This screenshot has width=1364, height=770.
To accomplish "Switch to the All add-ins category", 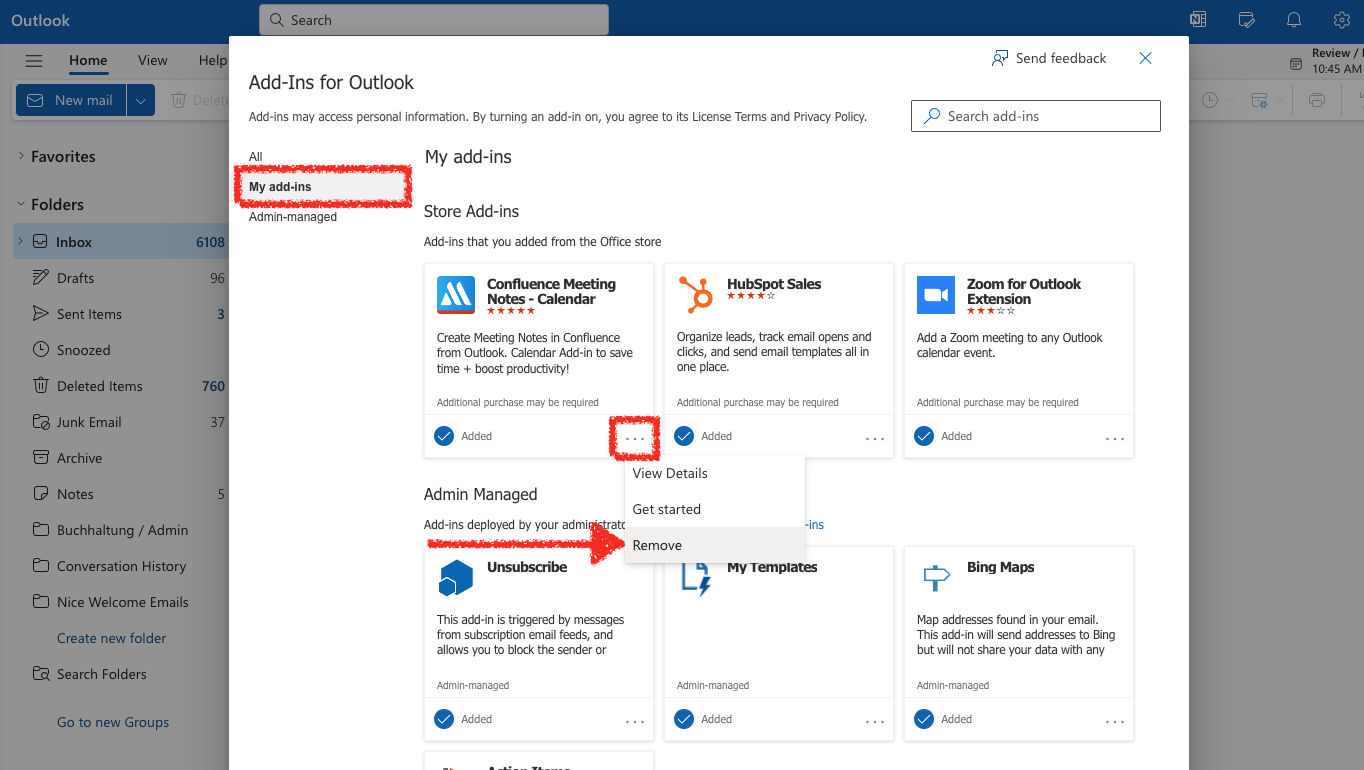I will [x=256, y=157].
